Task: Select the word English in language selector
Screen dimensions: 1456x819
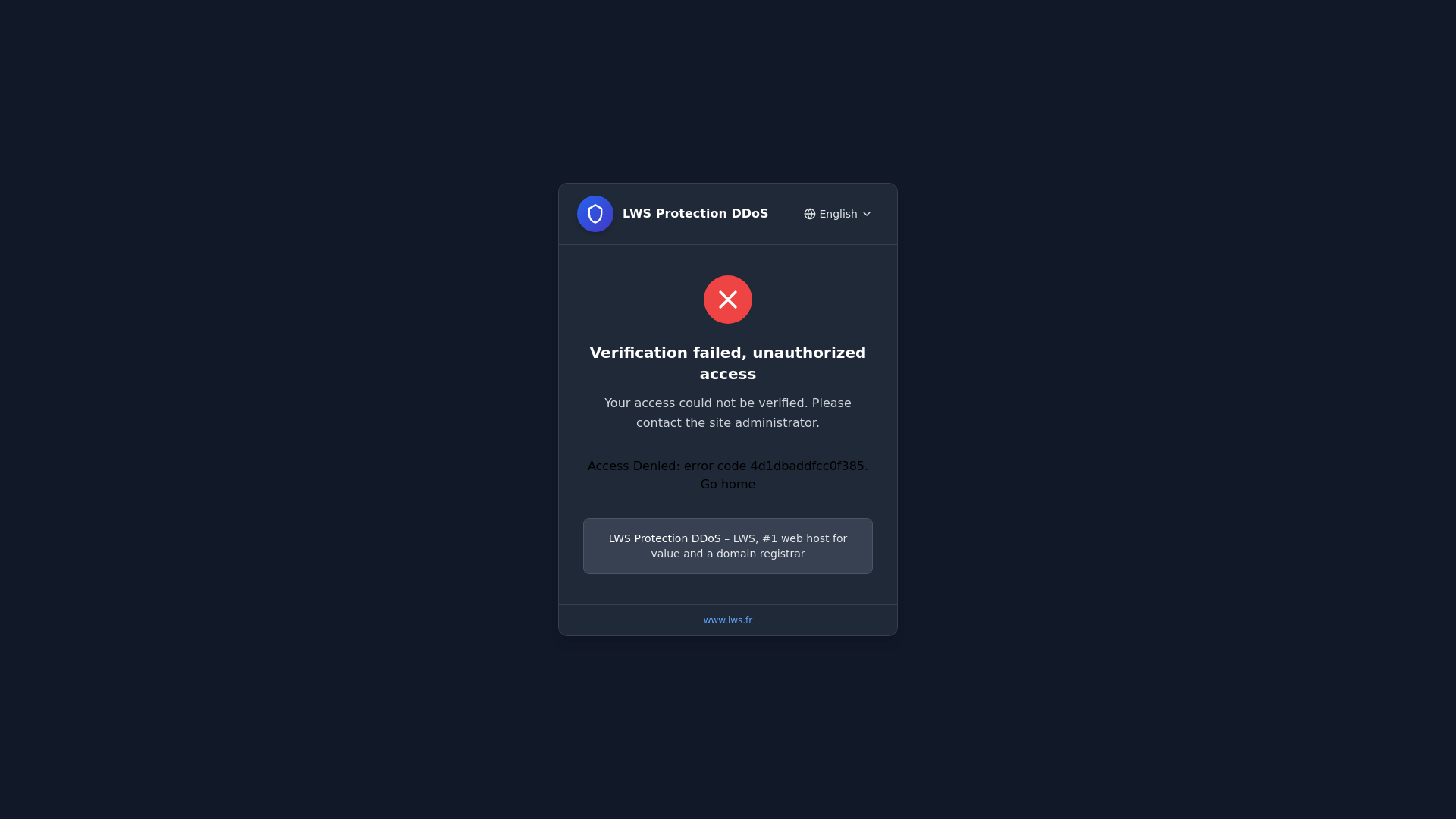Action: [838, 214]
